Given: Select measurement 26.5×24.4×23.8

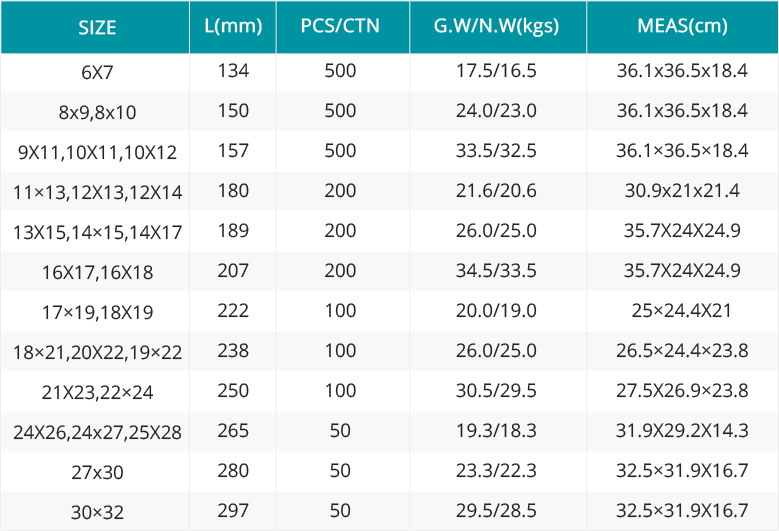Looking at the screenshot, I should (682, 351).
